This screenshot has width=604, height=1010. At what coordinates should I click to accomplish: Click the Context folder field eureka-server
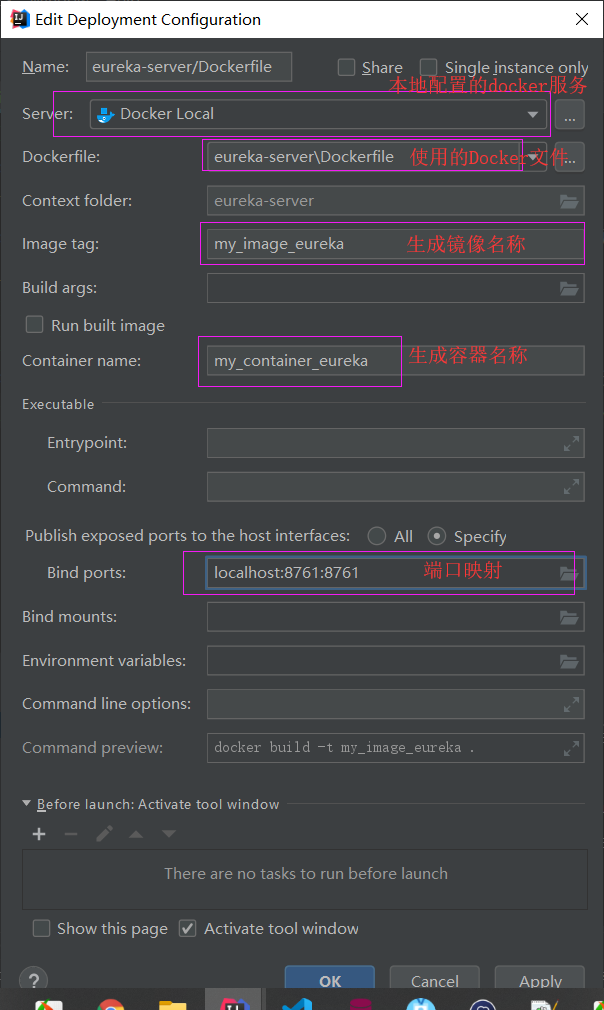[x=395, y=201]
